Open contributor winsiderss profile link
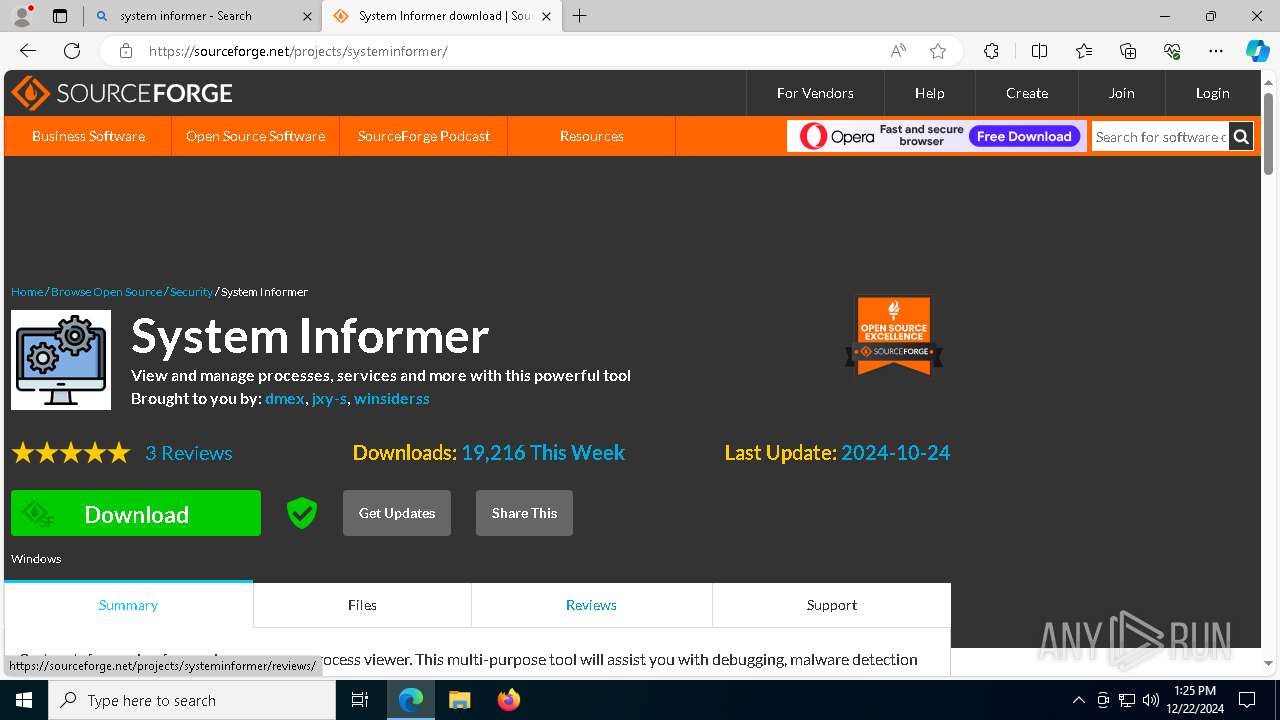Screen dimensions: 1280x720 392,398
